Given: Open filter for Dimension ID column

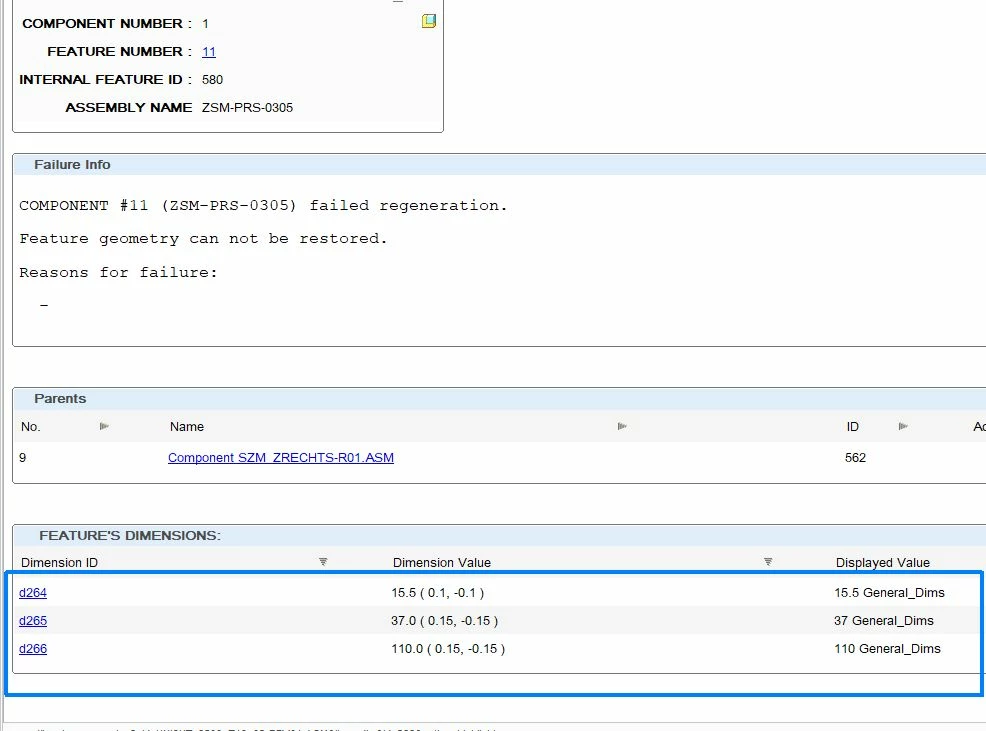Looking at the screenshot, I should tap(323, 562).
